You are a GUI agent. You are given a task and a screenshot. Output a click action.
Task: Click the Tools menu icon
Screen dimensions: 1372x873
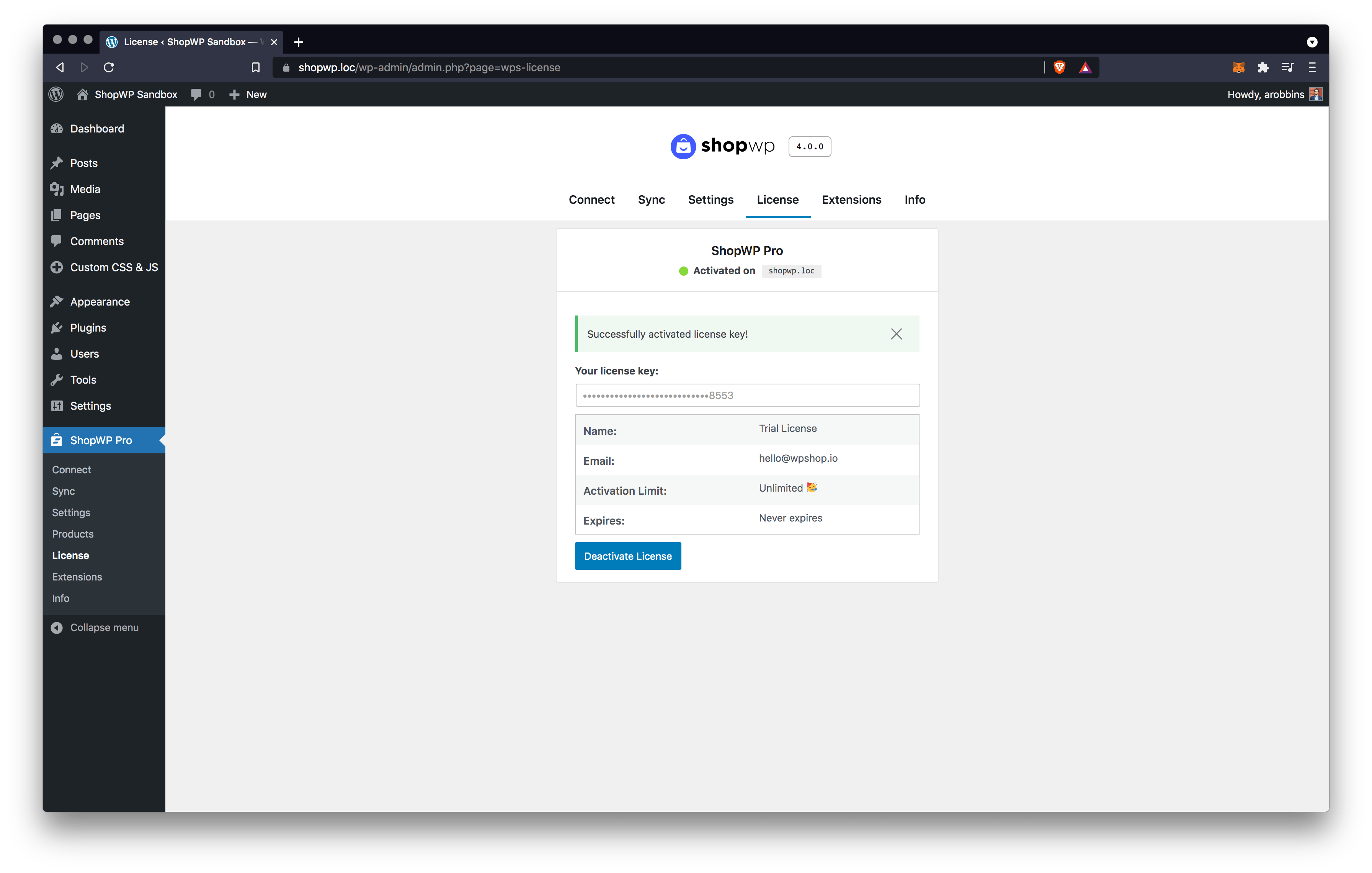[x=57, y=379]
